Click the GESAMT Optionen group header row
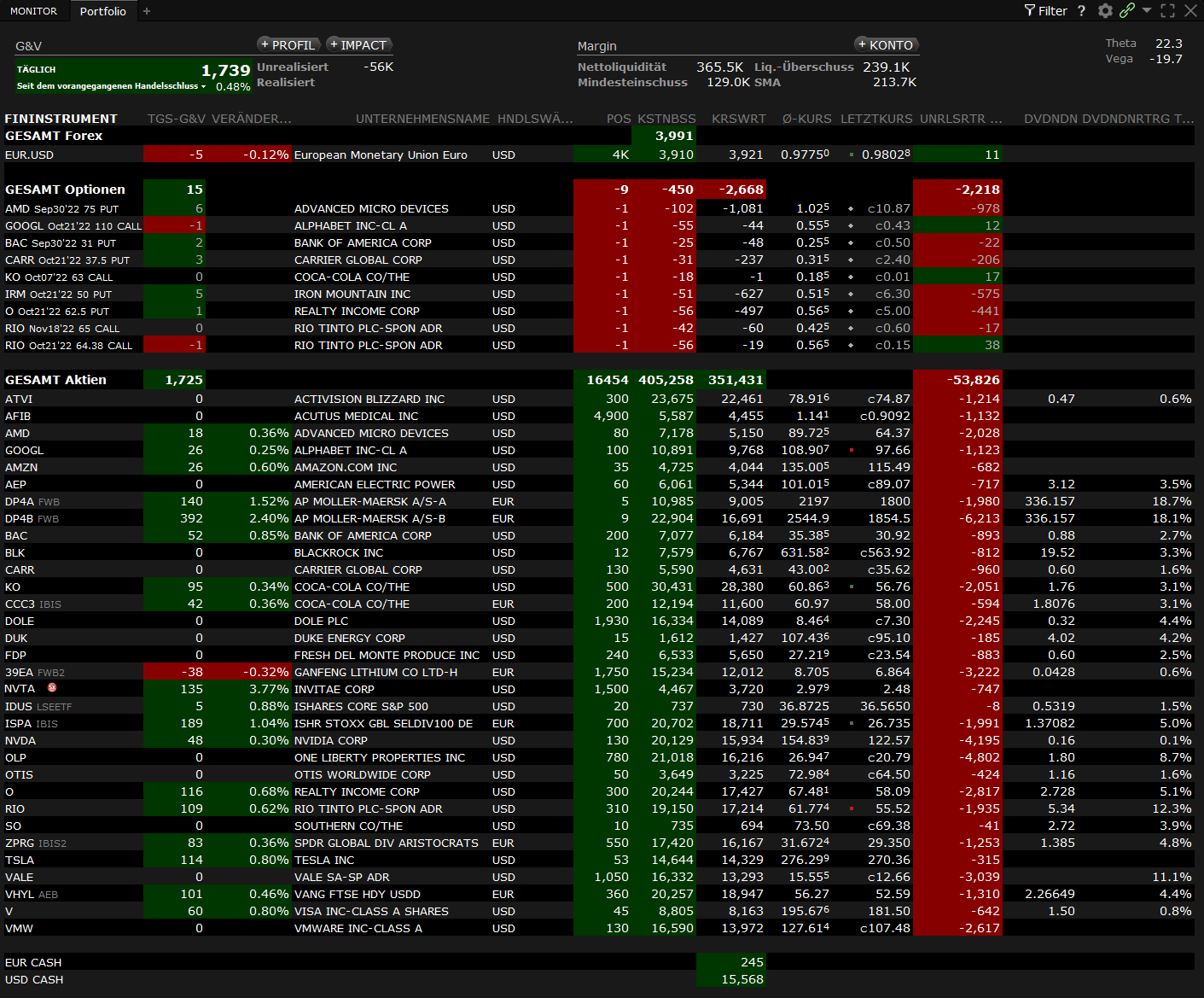The height and width of the screenshot is (998, 1204). (65, 190)
